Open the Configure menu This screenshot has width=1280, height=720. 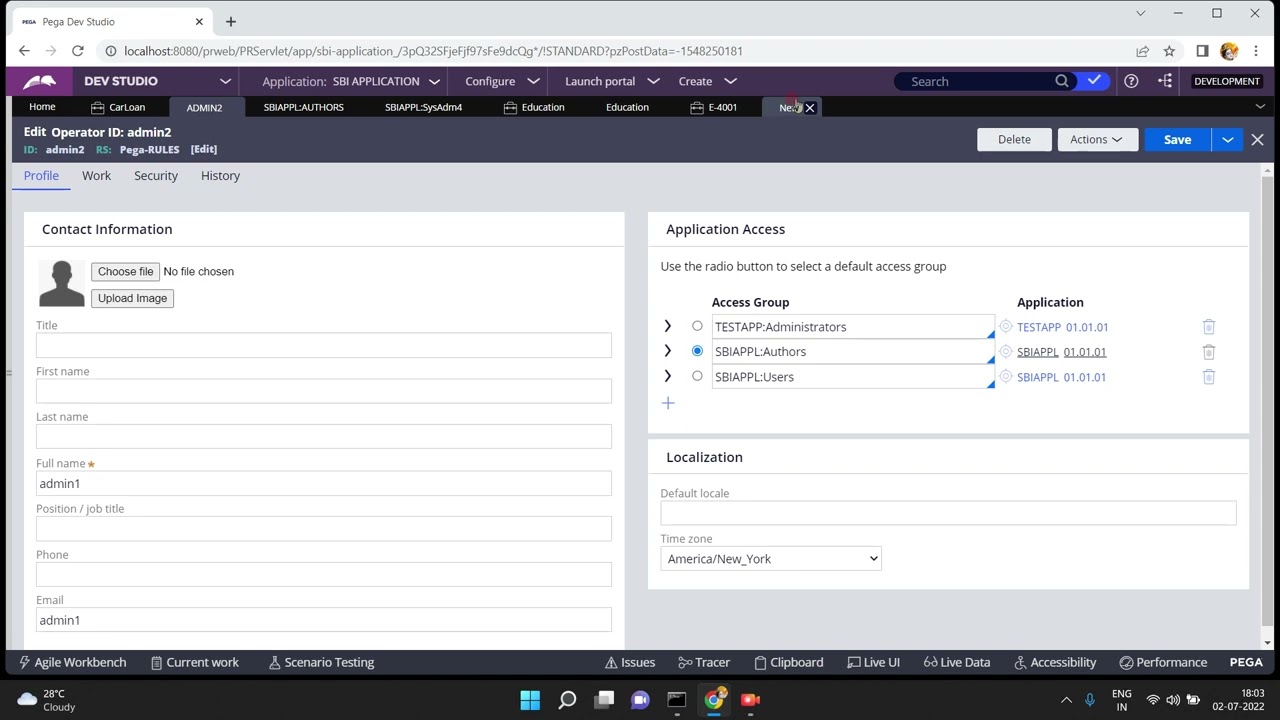coord(502,81)
